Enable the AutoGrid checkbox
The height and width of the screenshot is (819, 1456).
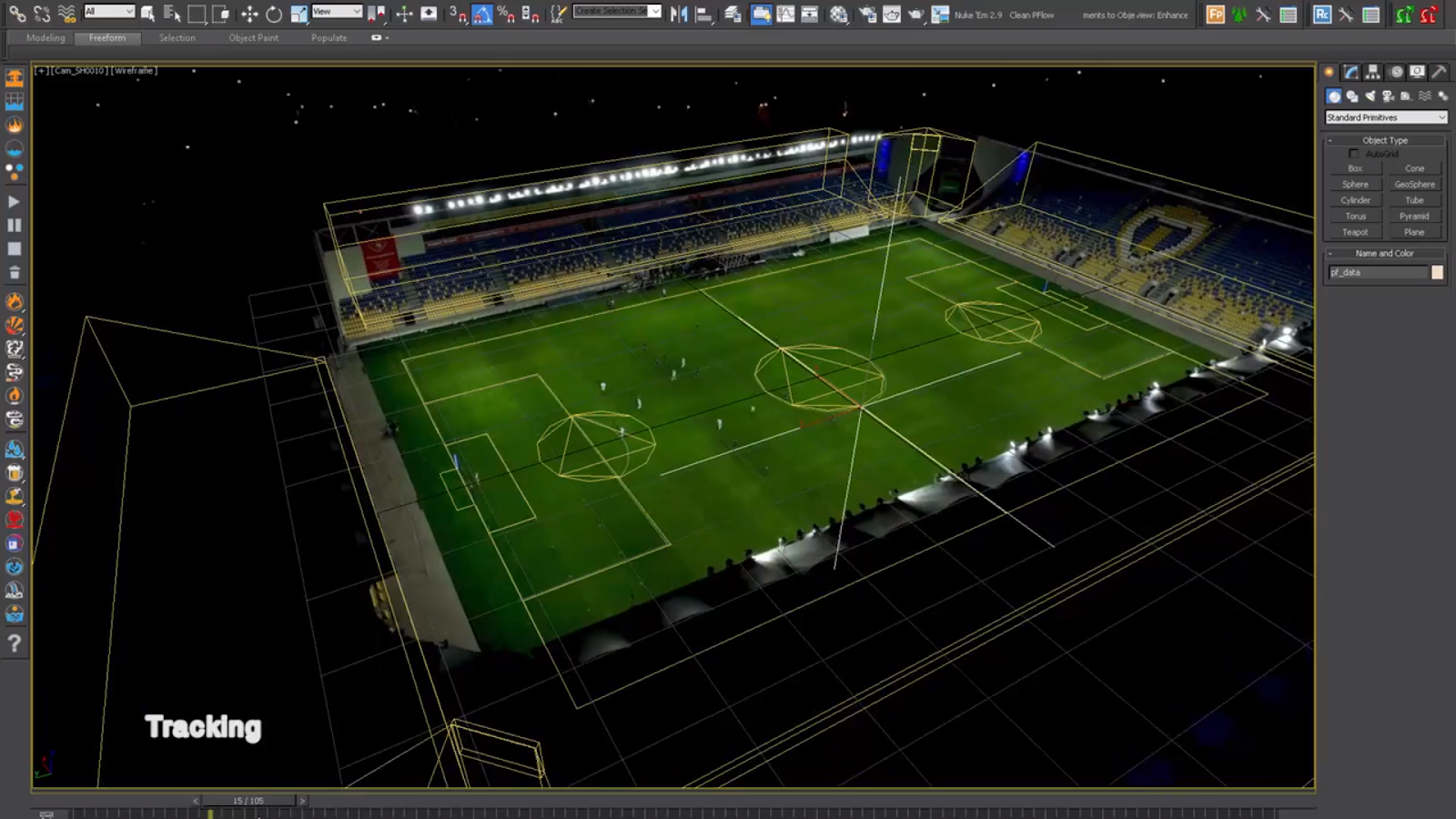[x=1353, y=153]
